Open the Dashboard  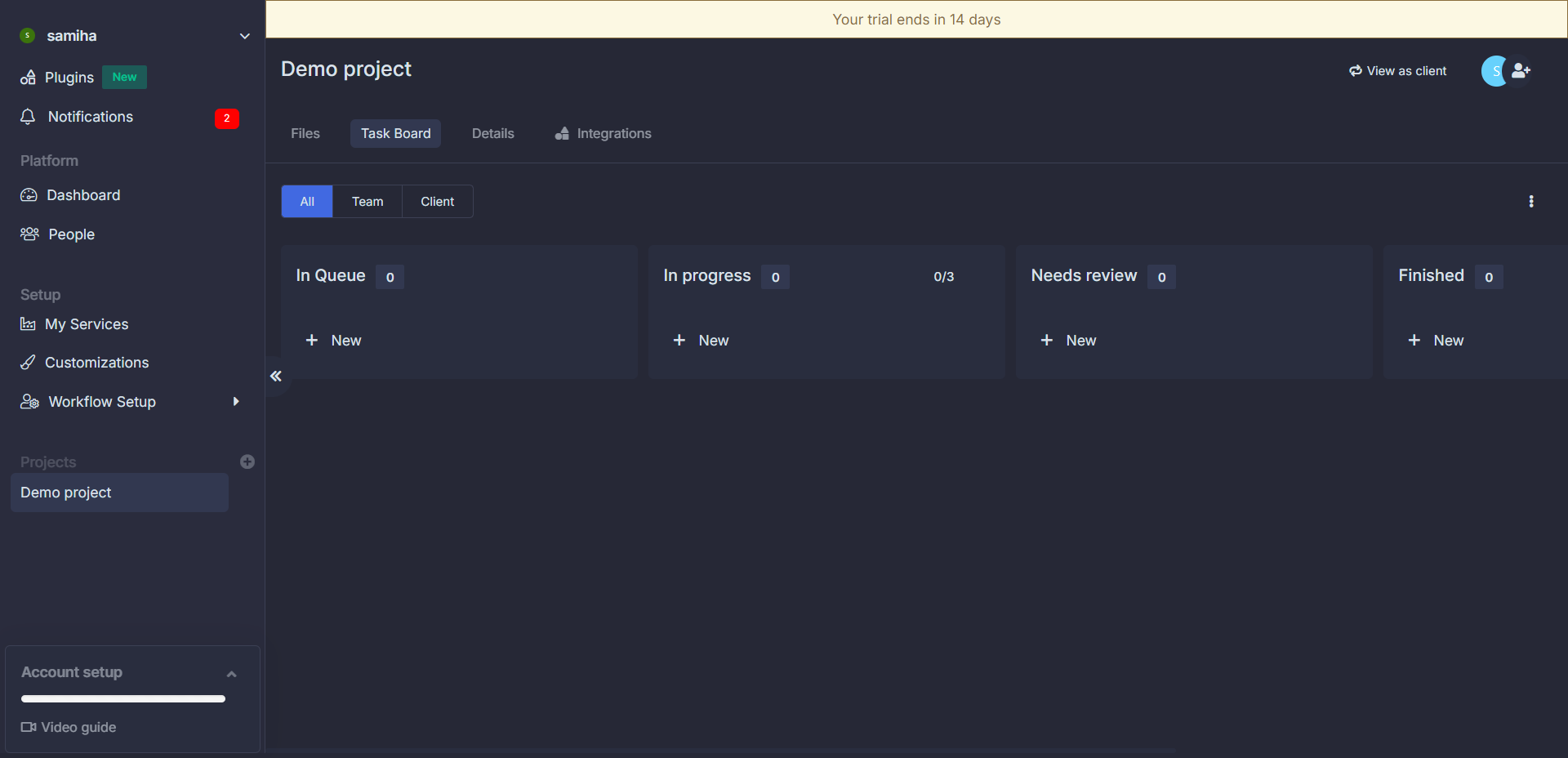(x=83, y=195)
